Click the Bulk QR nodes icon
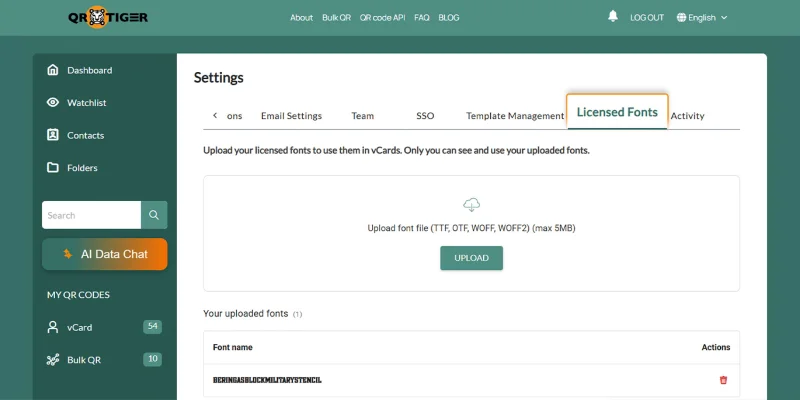 (53, 360)
